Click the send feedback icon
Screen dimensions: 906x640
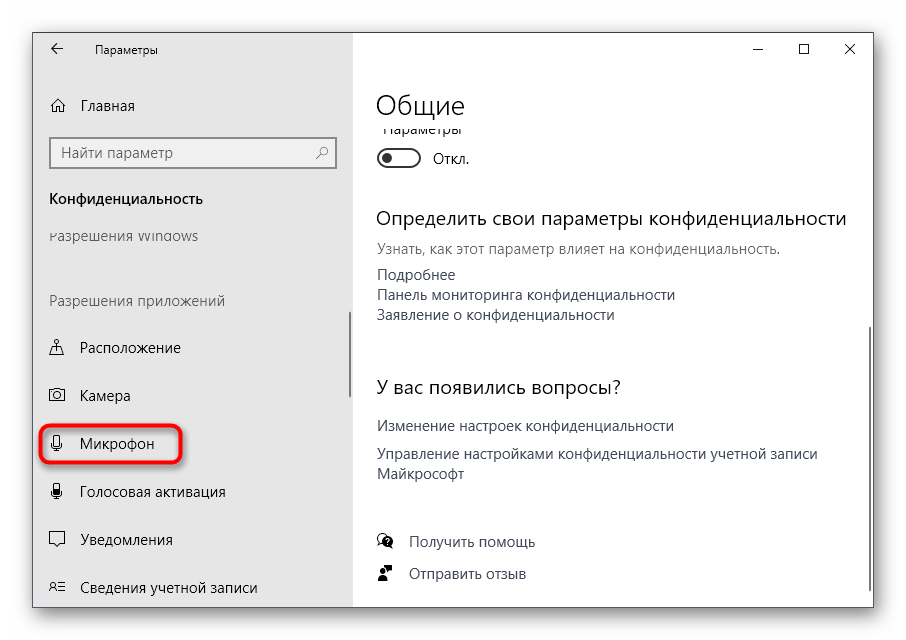[386, 574]
